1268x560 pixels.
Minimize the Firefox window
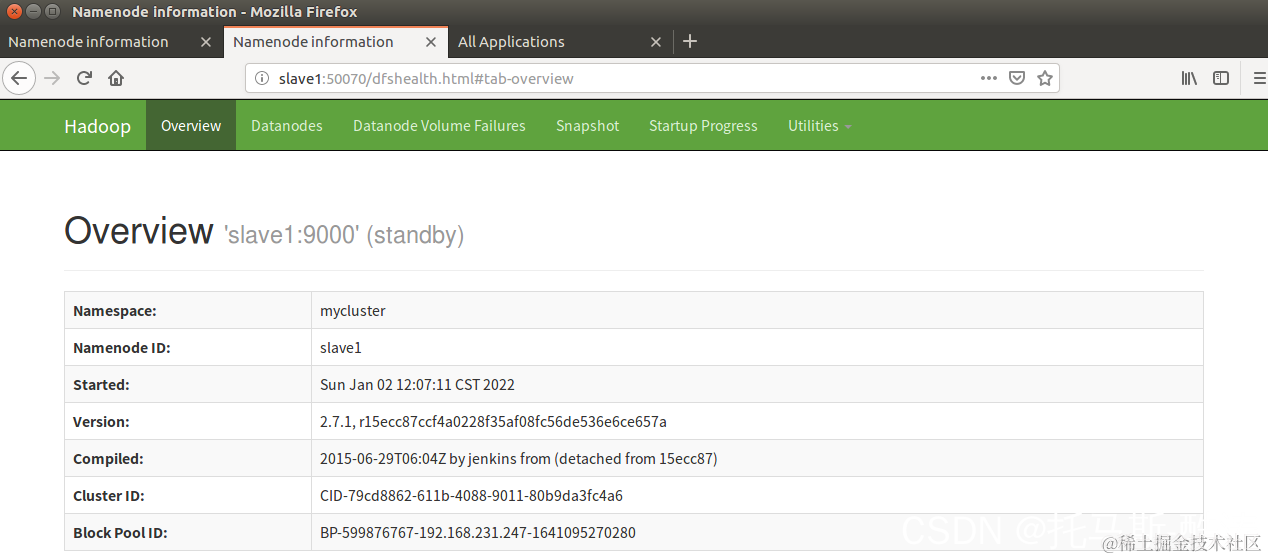31,12
